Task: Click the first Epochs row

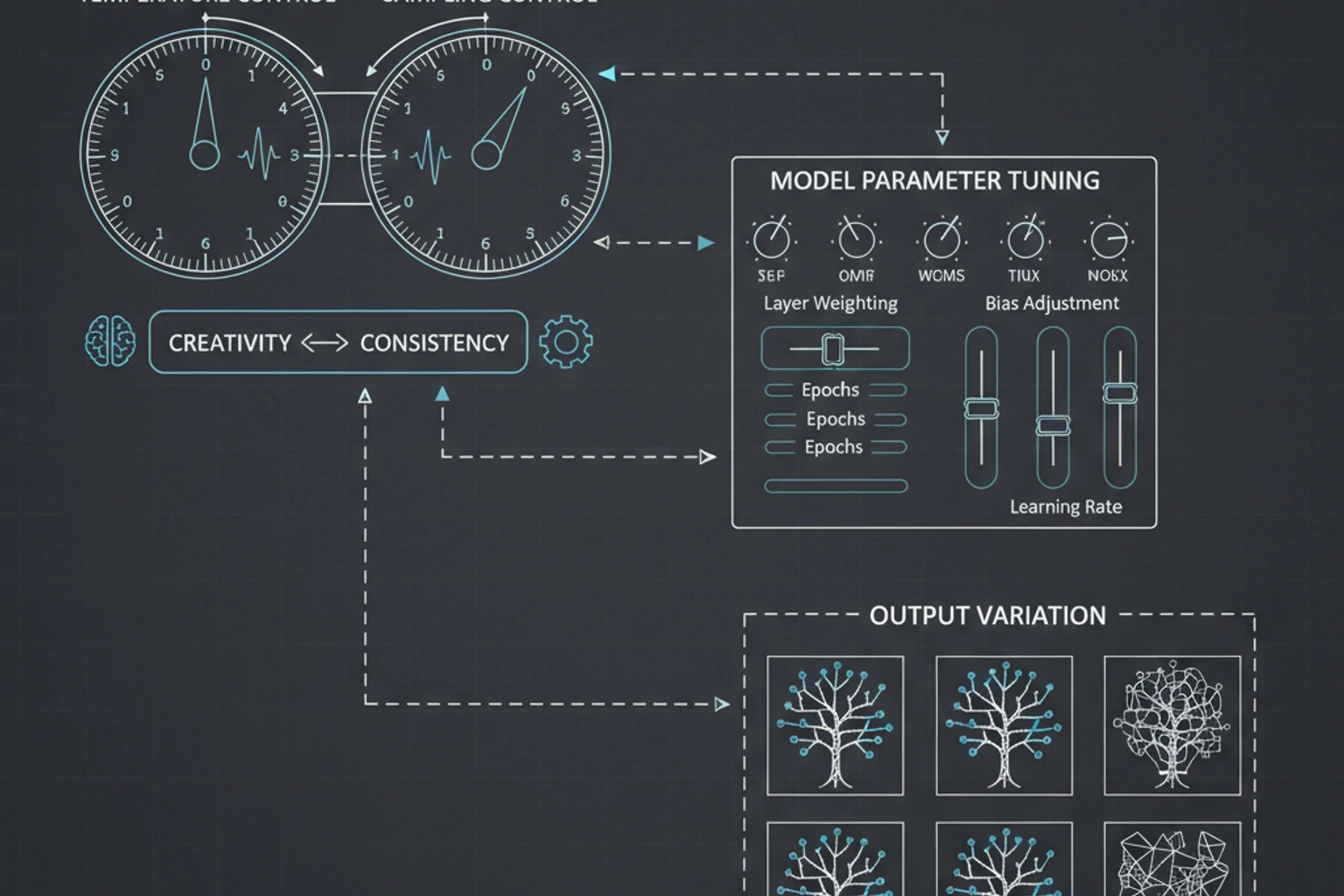Action: (x=835, y=390)
